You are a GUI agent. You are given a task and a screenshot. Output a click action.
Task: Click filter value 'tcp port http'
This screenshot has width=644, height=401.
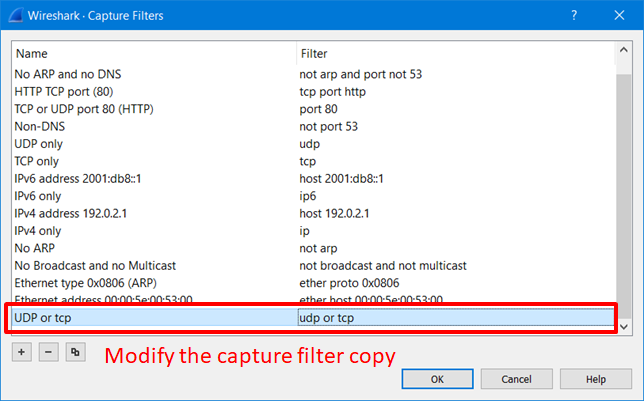(x=333, y=92)
